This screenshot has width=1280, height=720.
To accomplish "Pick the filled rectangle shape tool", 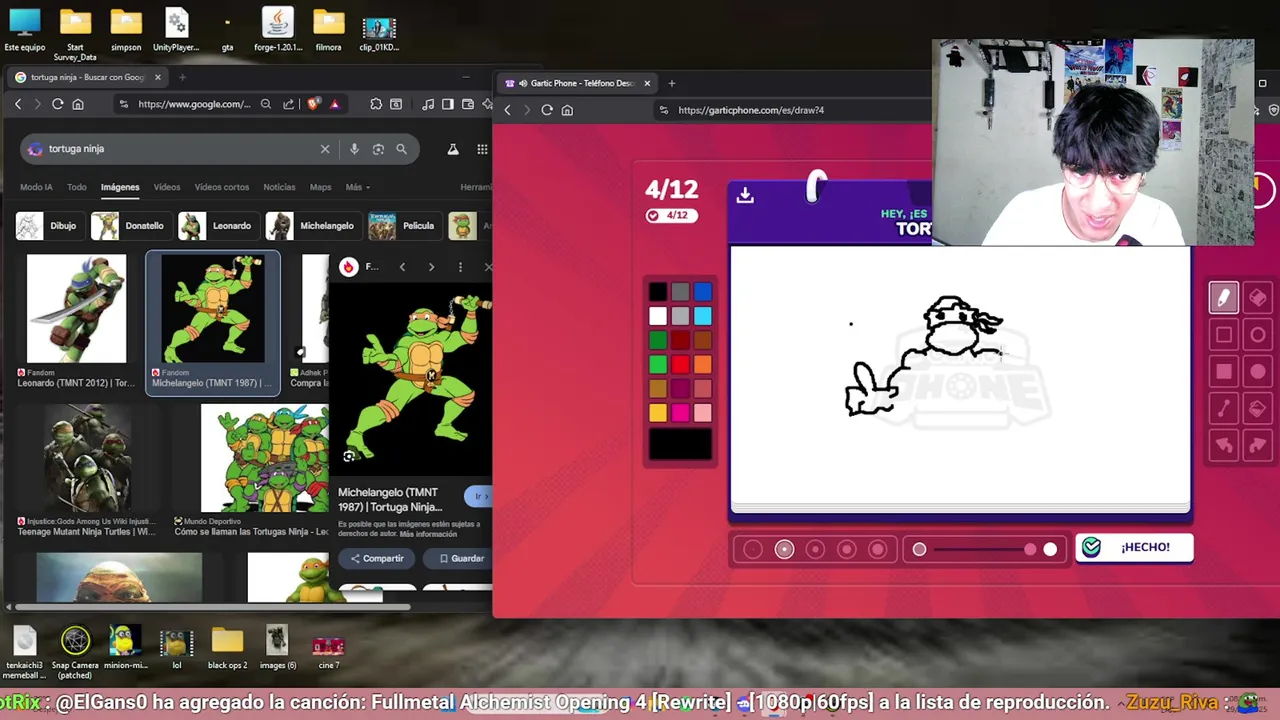I will coord(1223,371).
